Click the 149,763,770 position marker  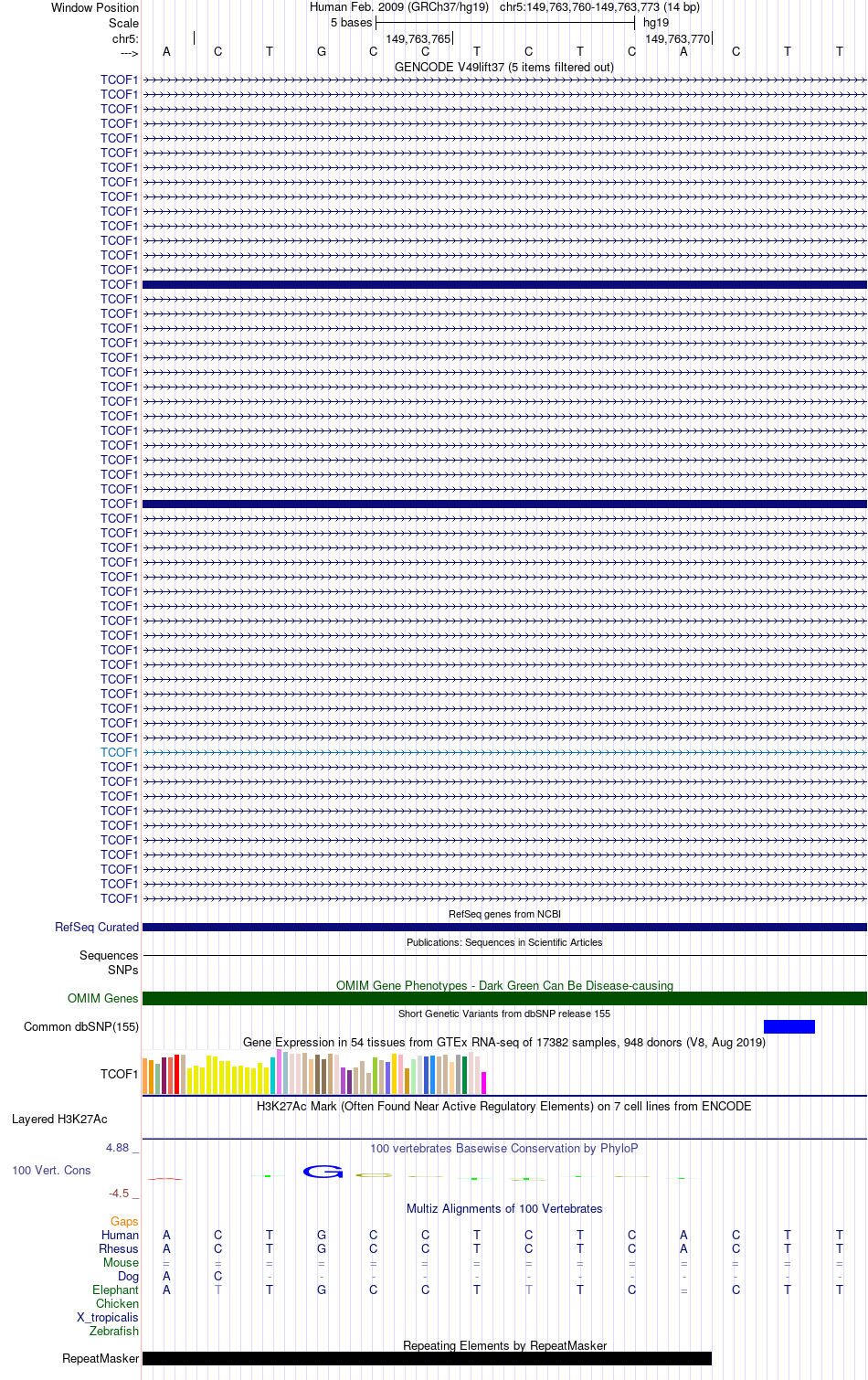pos(678,38)
